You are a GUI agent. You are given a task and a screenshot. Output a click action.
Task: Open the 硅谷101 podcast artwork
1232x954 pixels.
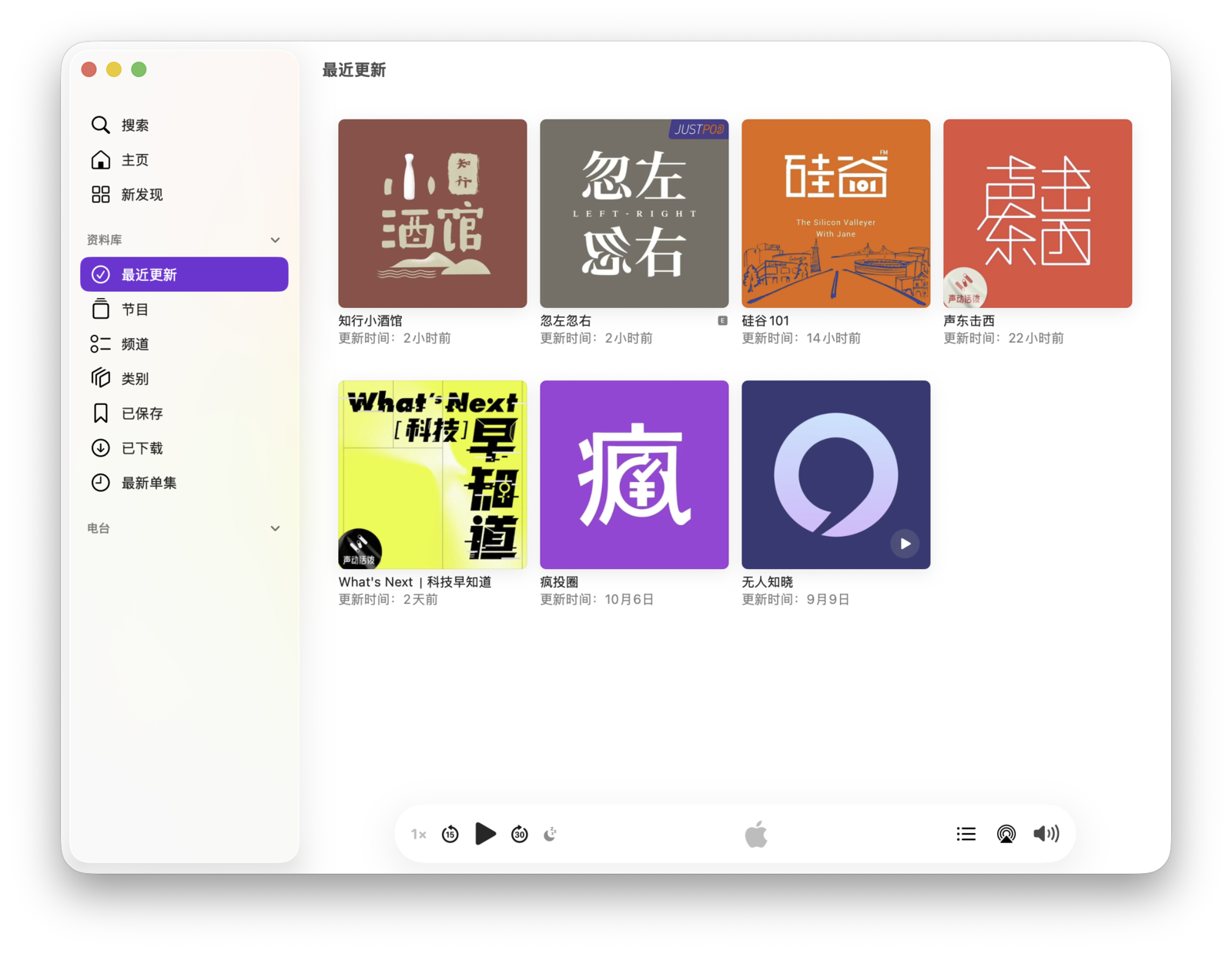[835, 213]
